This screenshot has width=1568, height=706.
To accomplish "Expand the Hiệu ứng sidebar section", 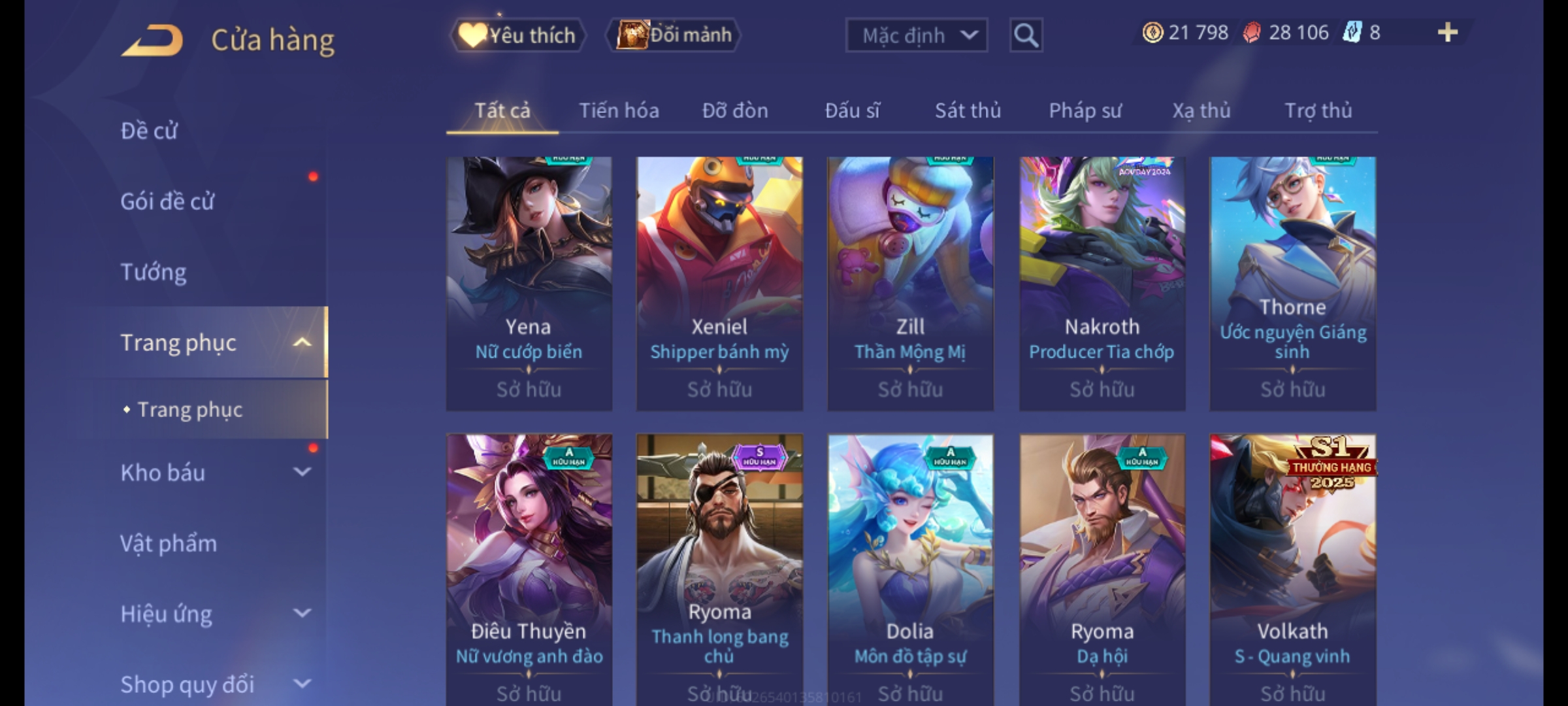I will (x=302, y=613).
